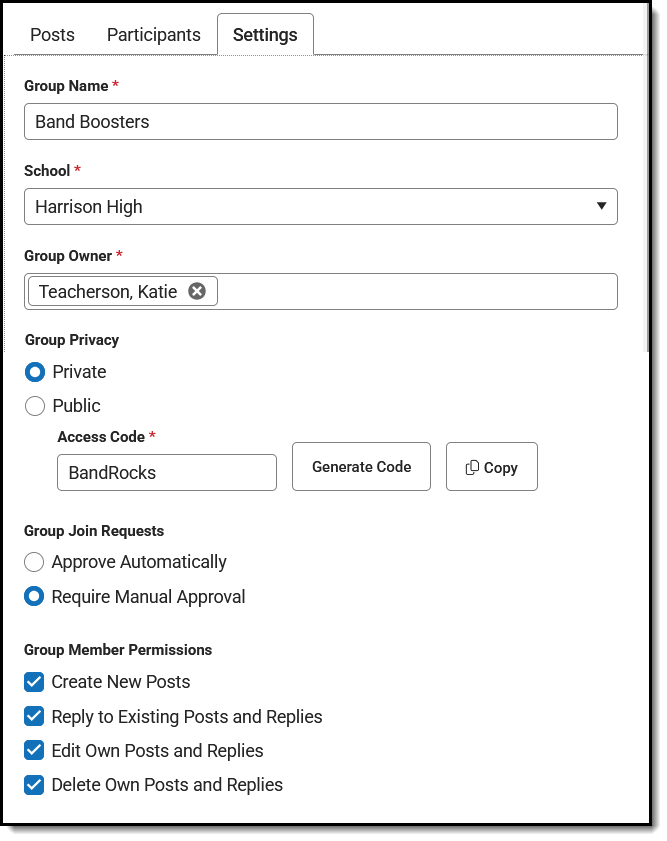Uncheck Delete Own Posts and Replies
The image size is (667, 841).
(x=34, y=785)
